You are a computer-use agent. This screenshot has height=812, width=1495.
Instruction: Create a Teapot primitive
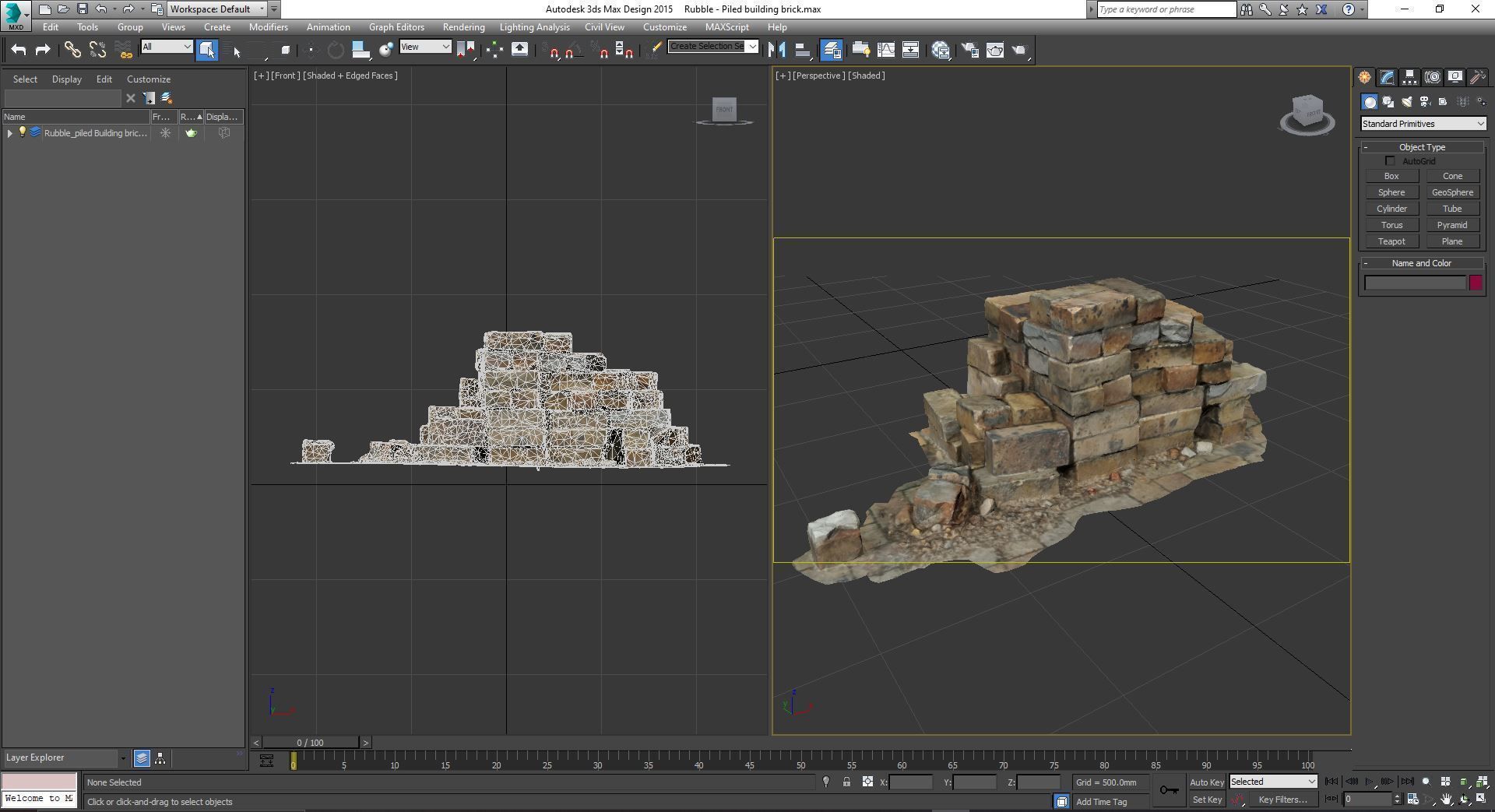[1391, 242]
